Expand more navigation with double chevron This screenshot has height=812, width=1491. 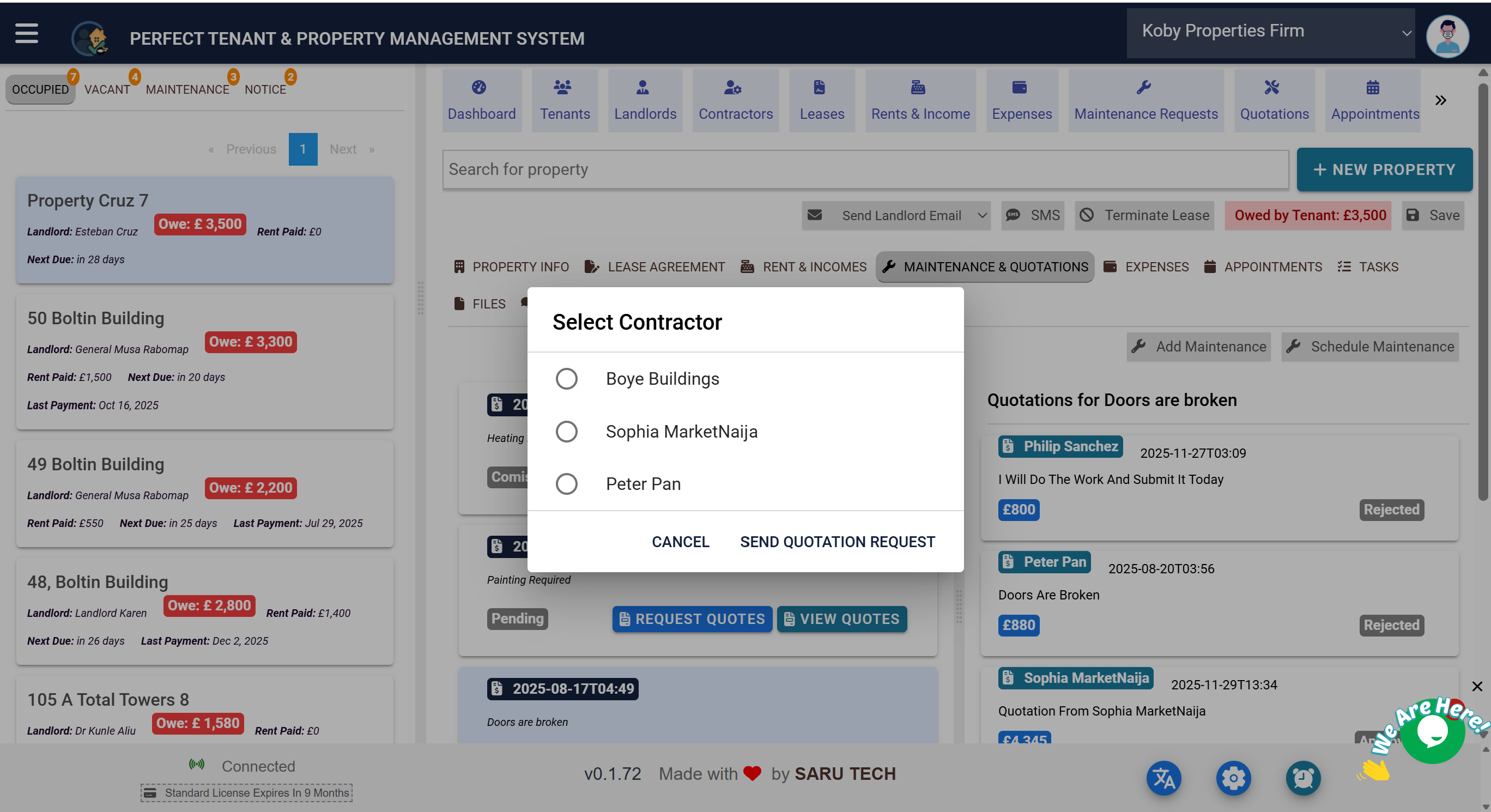coord(1441,100)
